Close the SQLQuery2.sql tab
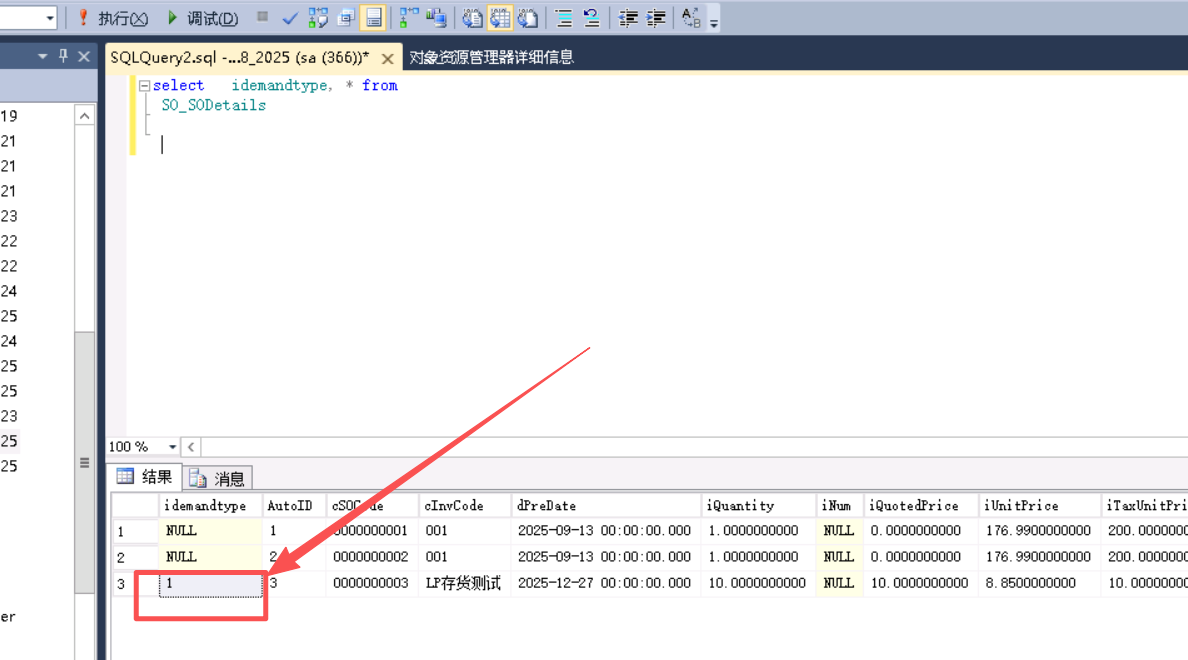 point(388,58)
